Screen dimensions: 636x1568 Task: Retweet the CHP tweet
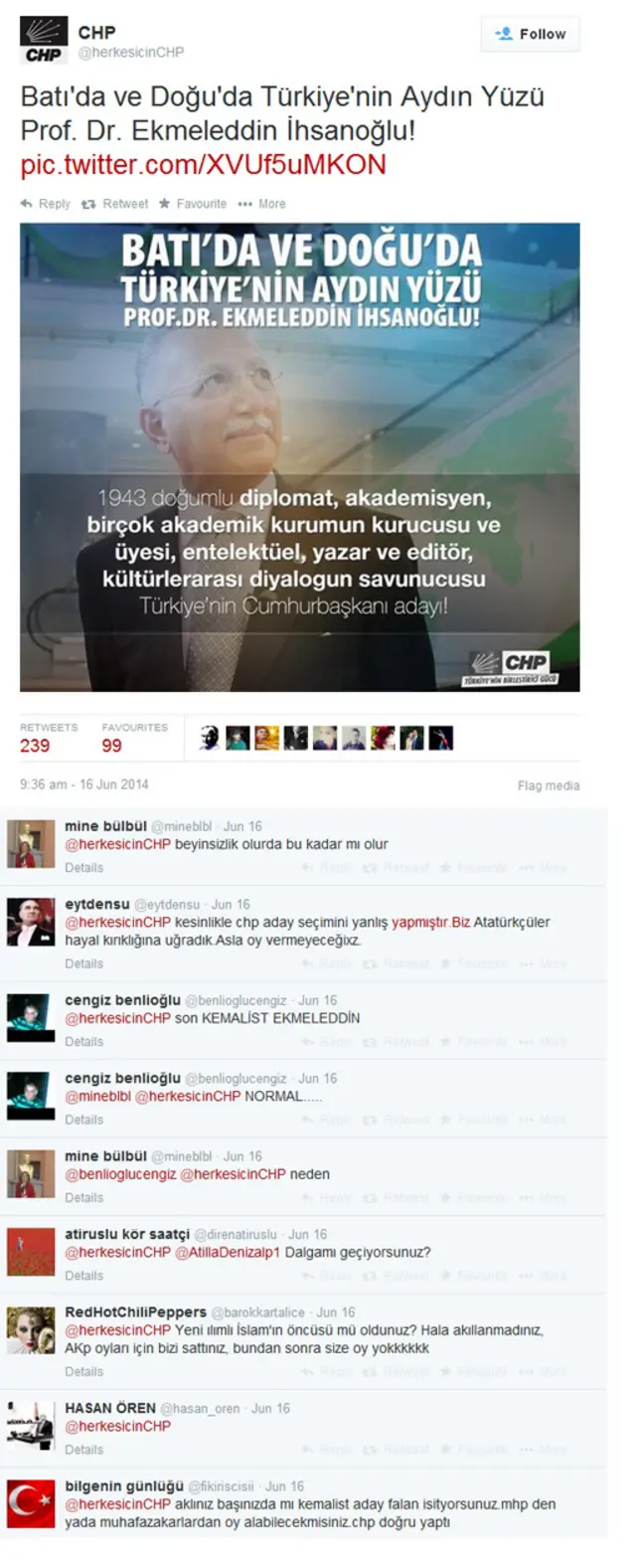[x=115, y=204]
